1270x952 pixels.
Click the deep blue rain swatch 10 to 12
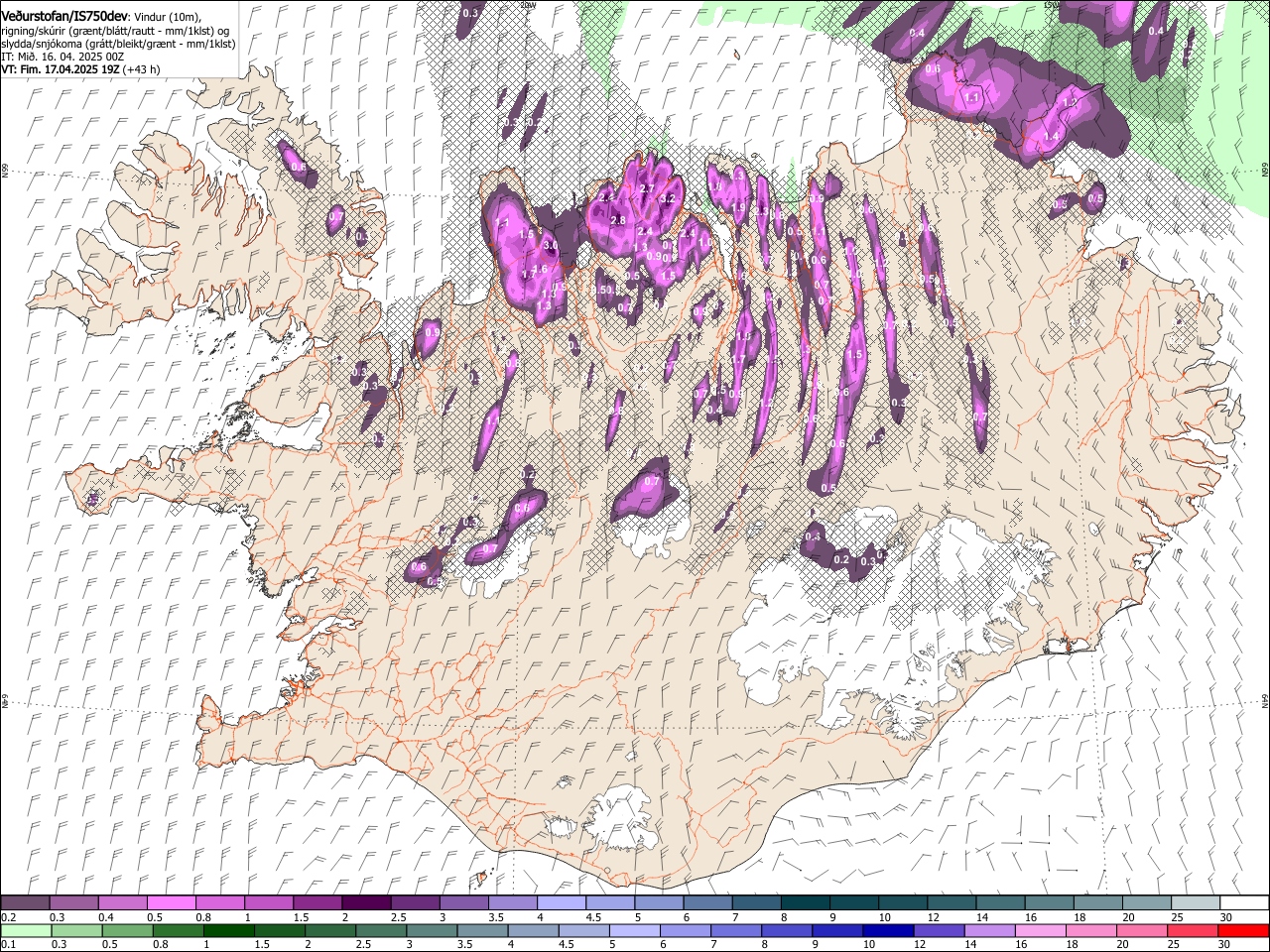[888, 930]
